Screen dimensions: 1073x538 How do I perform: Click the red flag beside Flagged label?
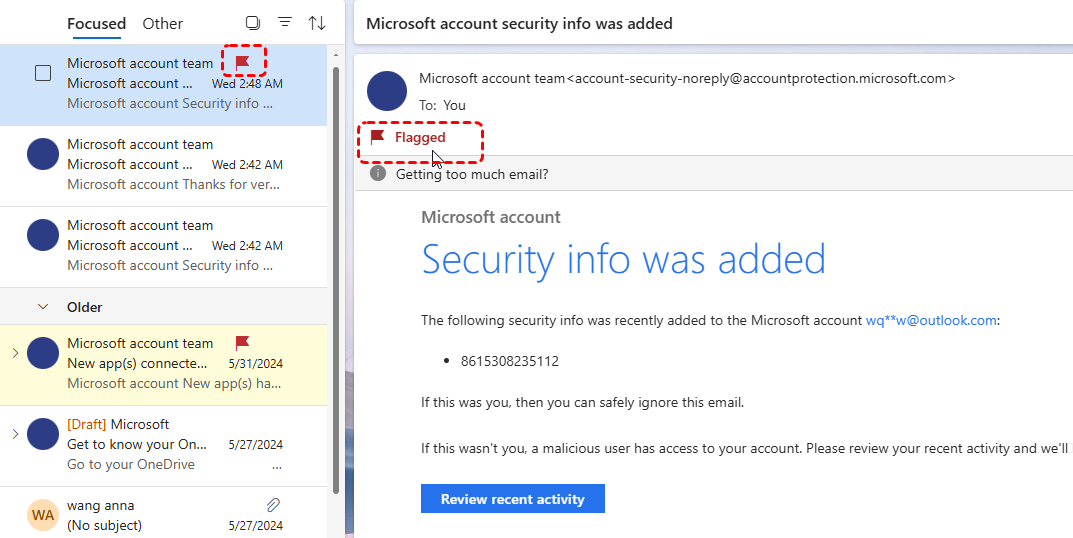click(x=378, y=137)
